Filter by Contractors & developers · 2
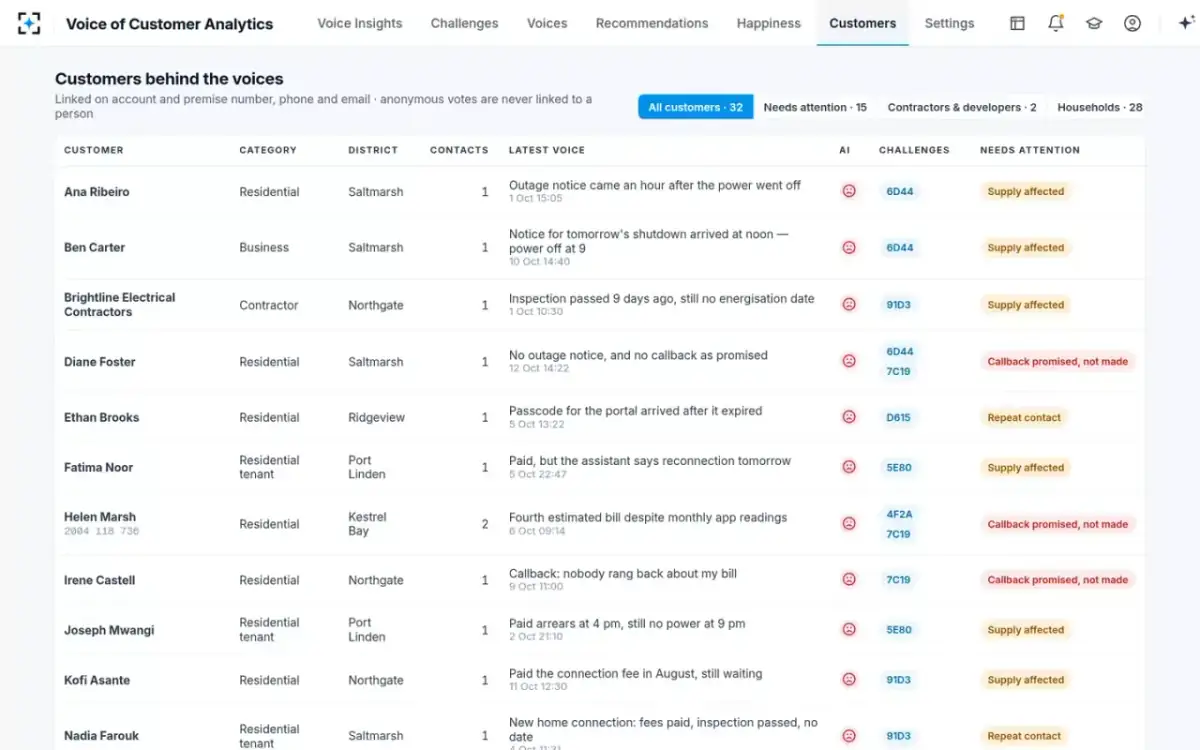 (962, 107)
